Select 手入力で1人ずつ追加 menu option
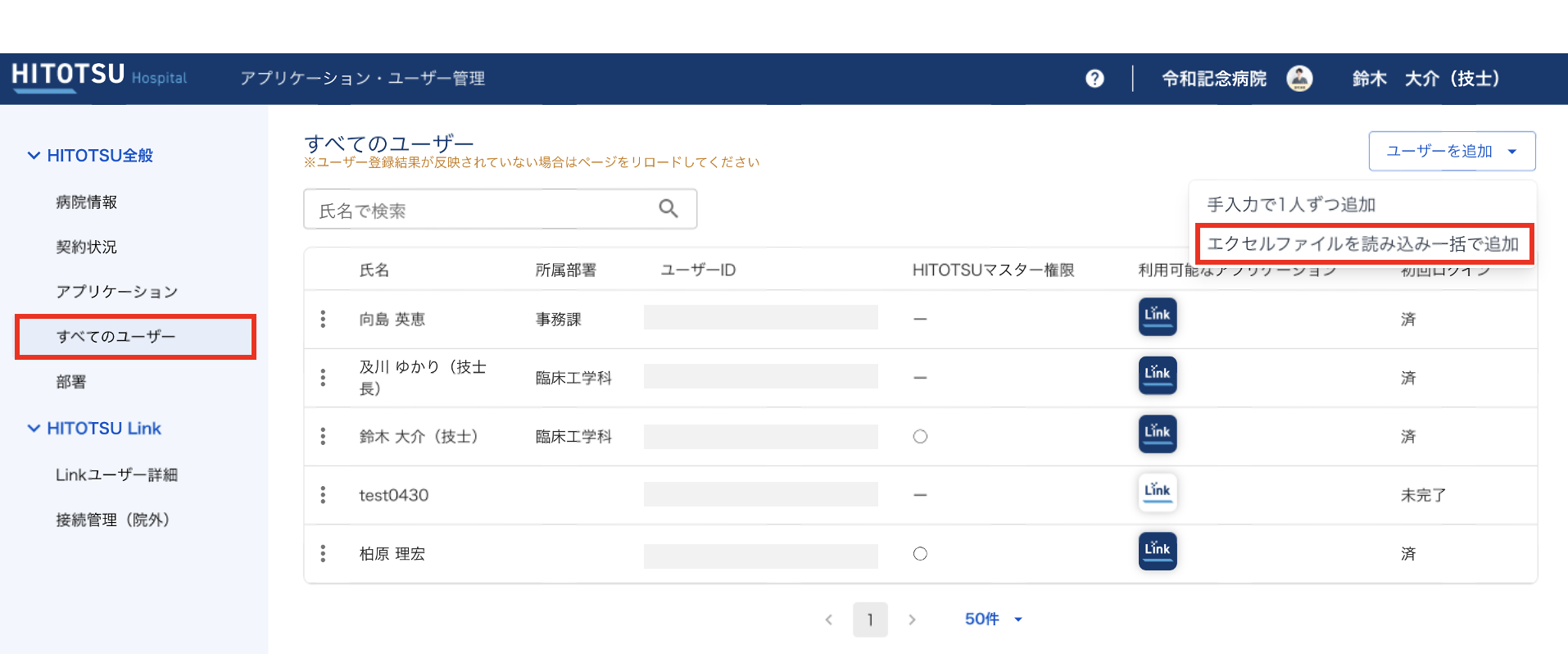This screenshot has height=654, width=1568. (1290, 205)
